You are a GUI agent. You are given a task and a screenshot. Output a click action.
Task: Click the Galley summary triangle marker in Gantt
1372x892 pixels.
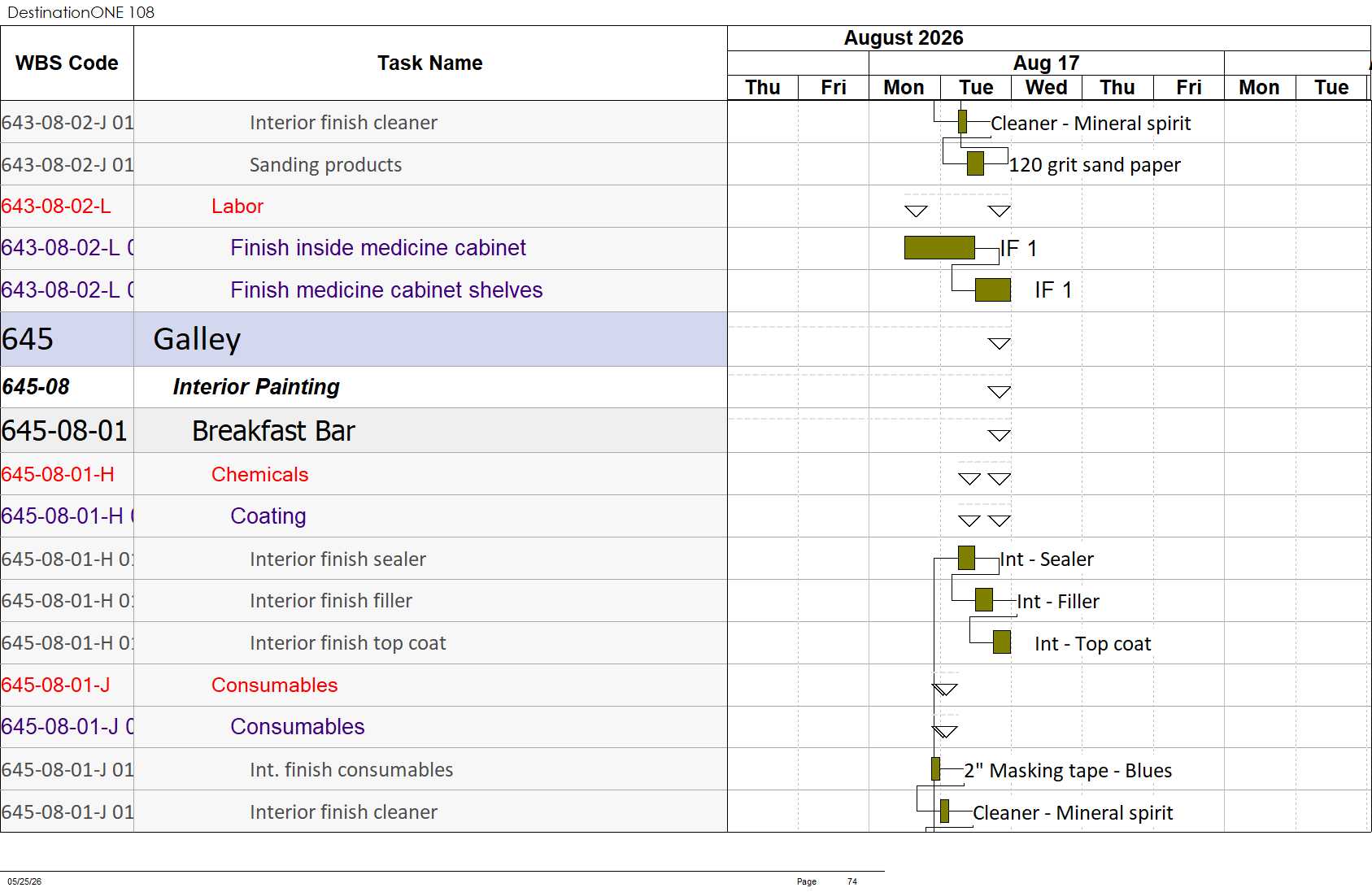(x=1000, y=344)
